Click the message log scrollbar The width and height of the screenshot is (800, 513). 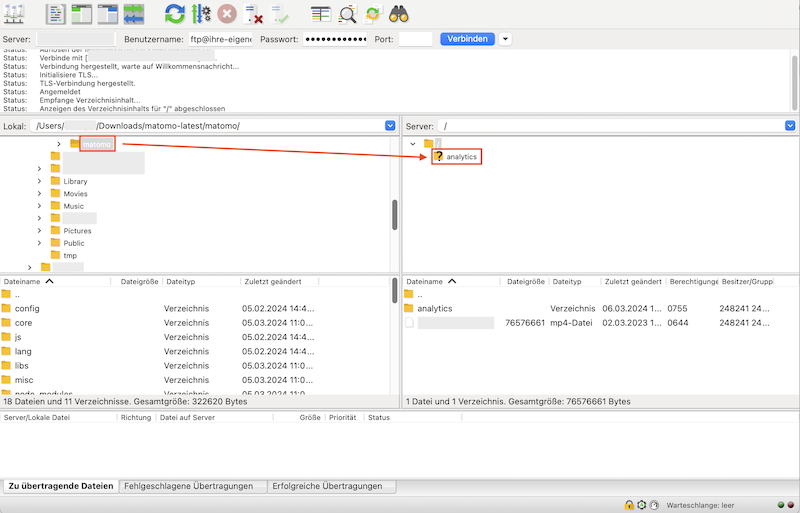coord(794,81)
